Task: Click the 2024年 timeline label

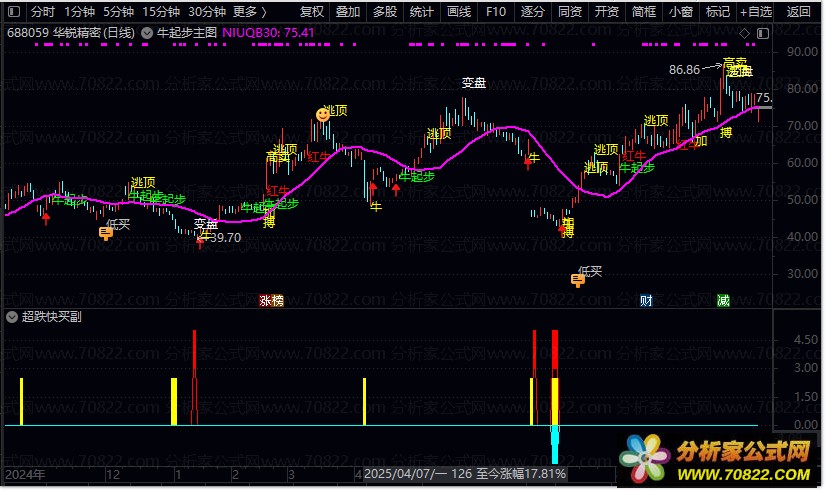Action: pos(25,474)
